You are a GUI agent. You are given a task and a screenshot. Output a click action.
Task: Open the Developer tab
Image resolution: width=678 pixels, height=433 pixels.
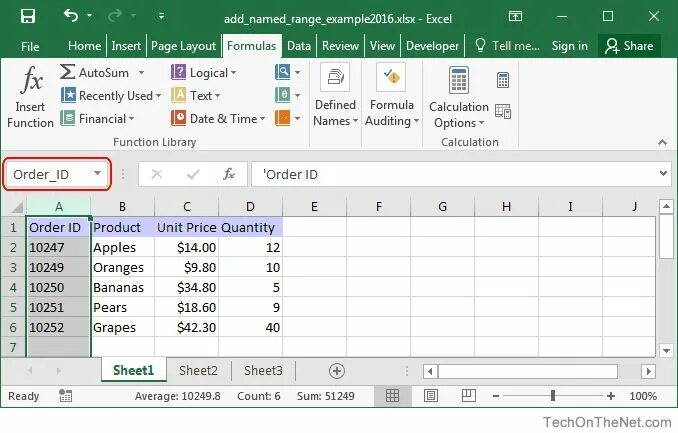(432, 46)
